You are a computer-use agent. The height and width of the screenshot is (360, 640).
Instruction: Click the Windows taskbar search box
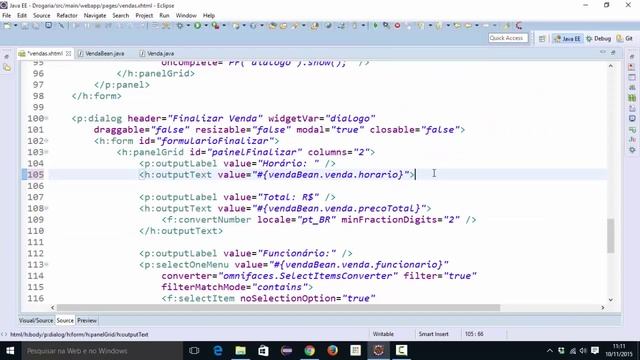(x=102, y=351)
